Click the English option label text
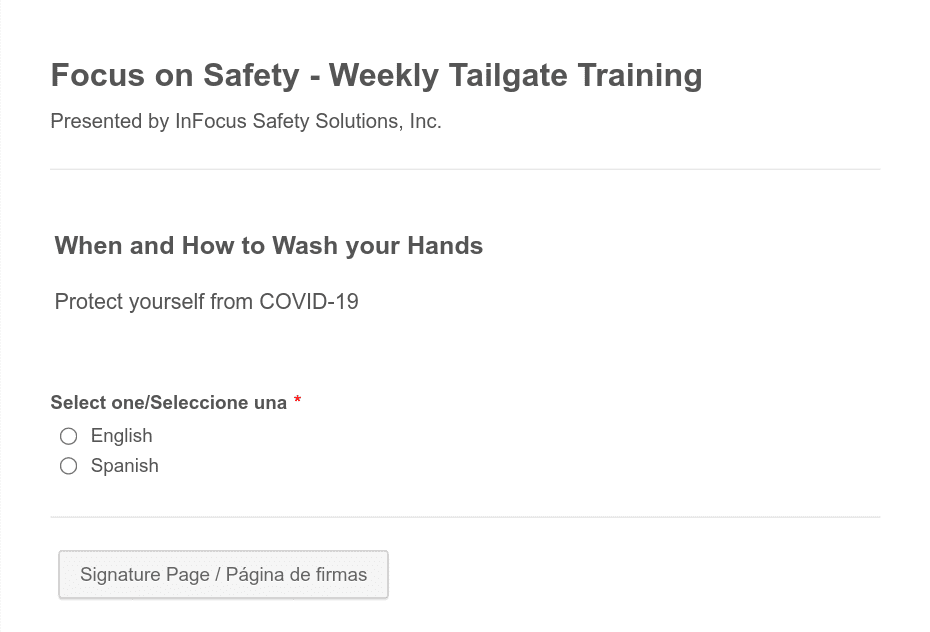930x632 pixels. pyautogui.click(x=121, y=436)
